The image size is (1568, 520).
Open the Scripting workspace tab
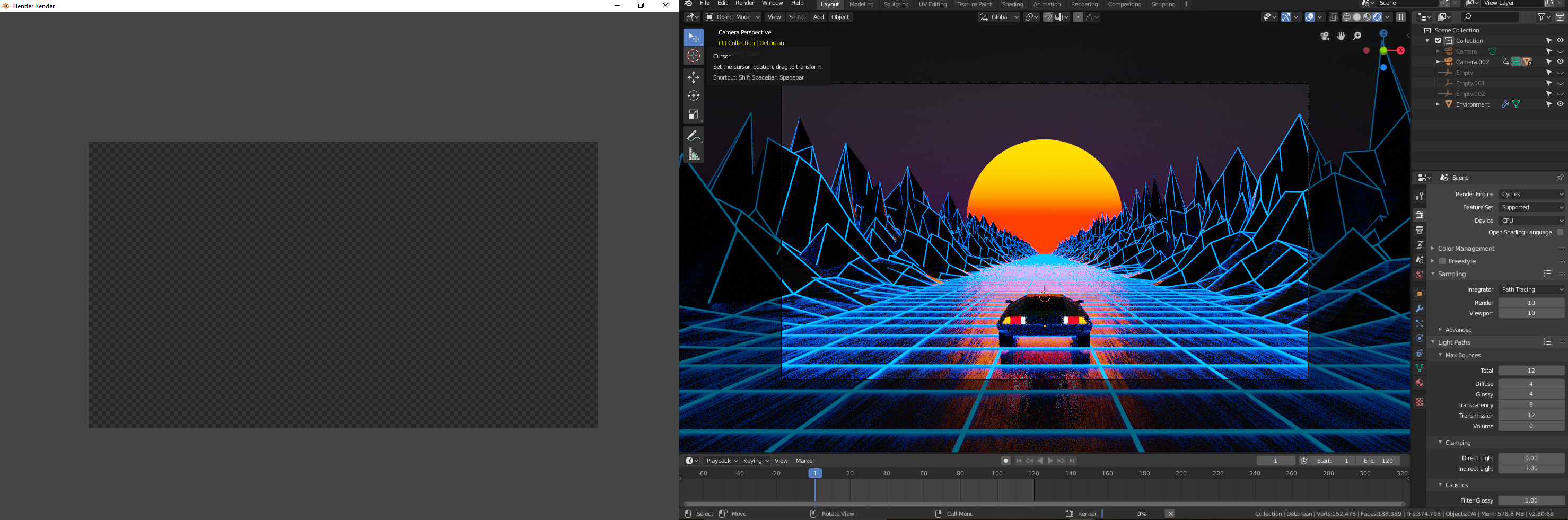click(1163, 4)
